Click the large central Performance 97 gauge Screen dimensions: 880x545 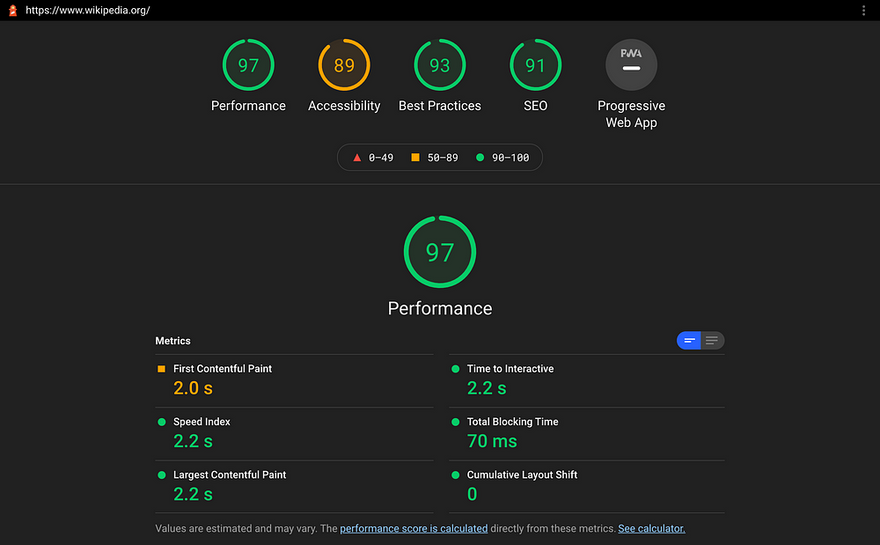click(440, 252)
